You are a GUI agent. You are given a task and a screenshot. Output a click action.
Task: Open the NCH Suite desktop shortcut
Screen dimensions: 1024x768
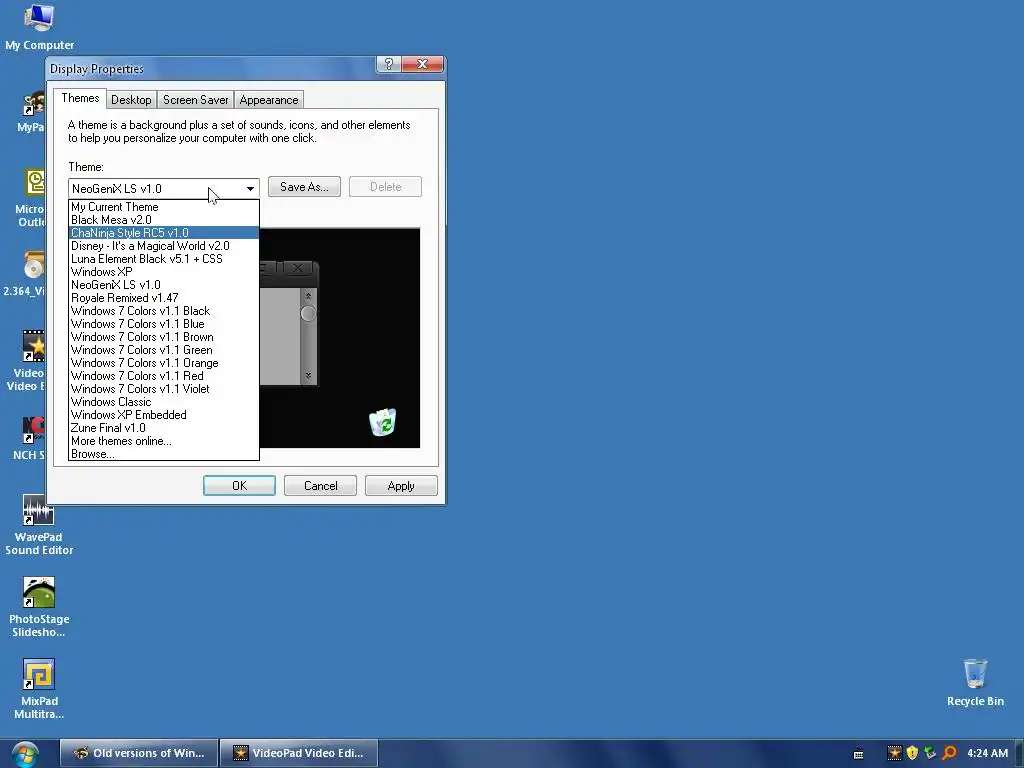point(31,438)
